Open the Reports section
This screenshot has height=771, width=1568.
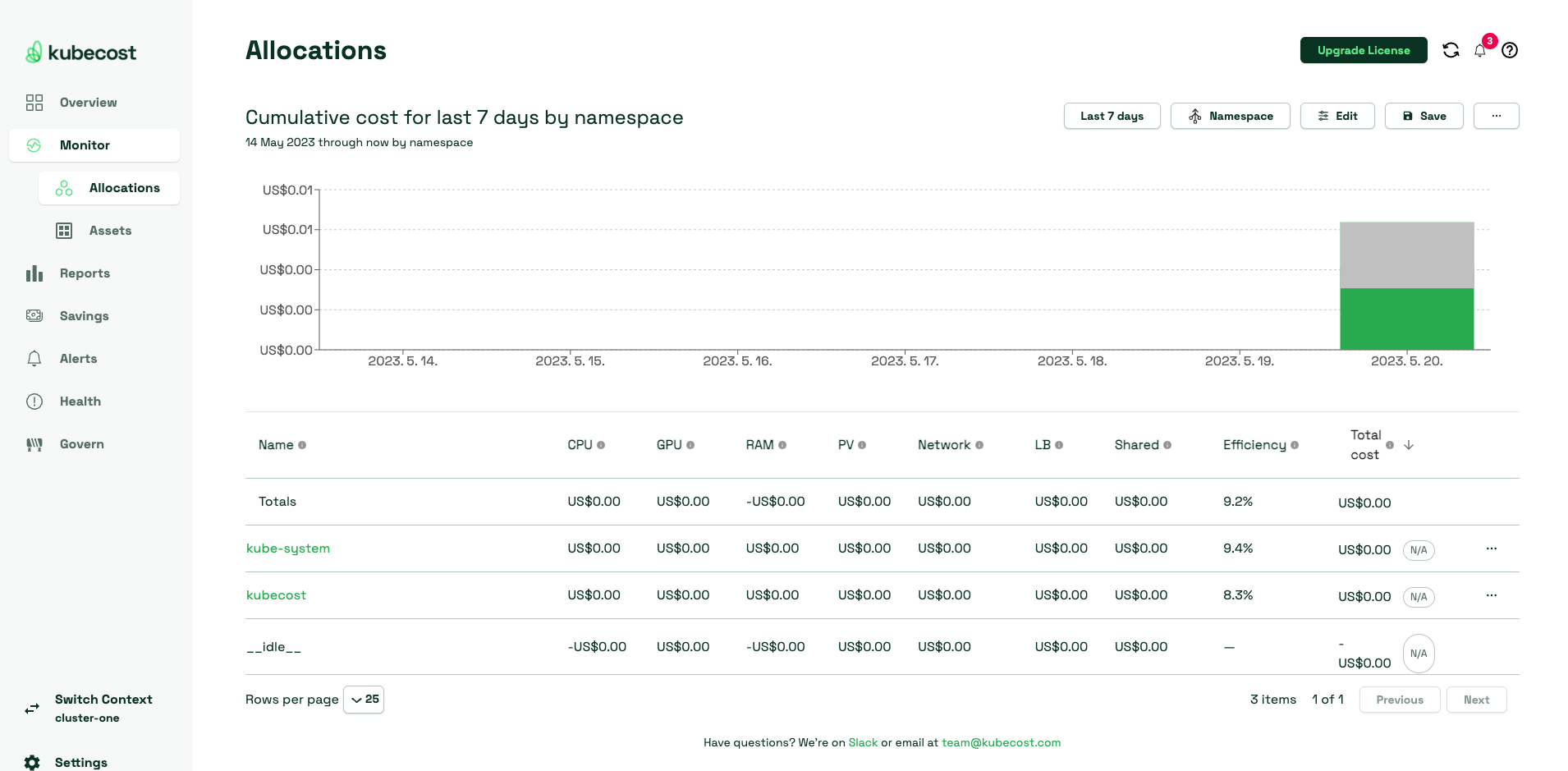click(x=85, y=273)
